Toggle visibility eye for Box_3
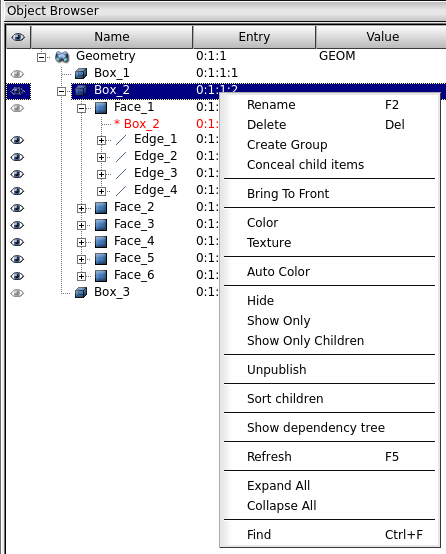Viewport: 446px width, 554px height. [17, 293]
